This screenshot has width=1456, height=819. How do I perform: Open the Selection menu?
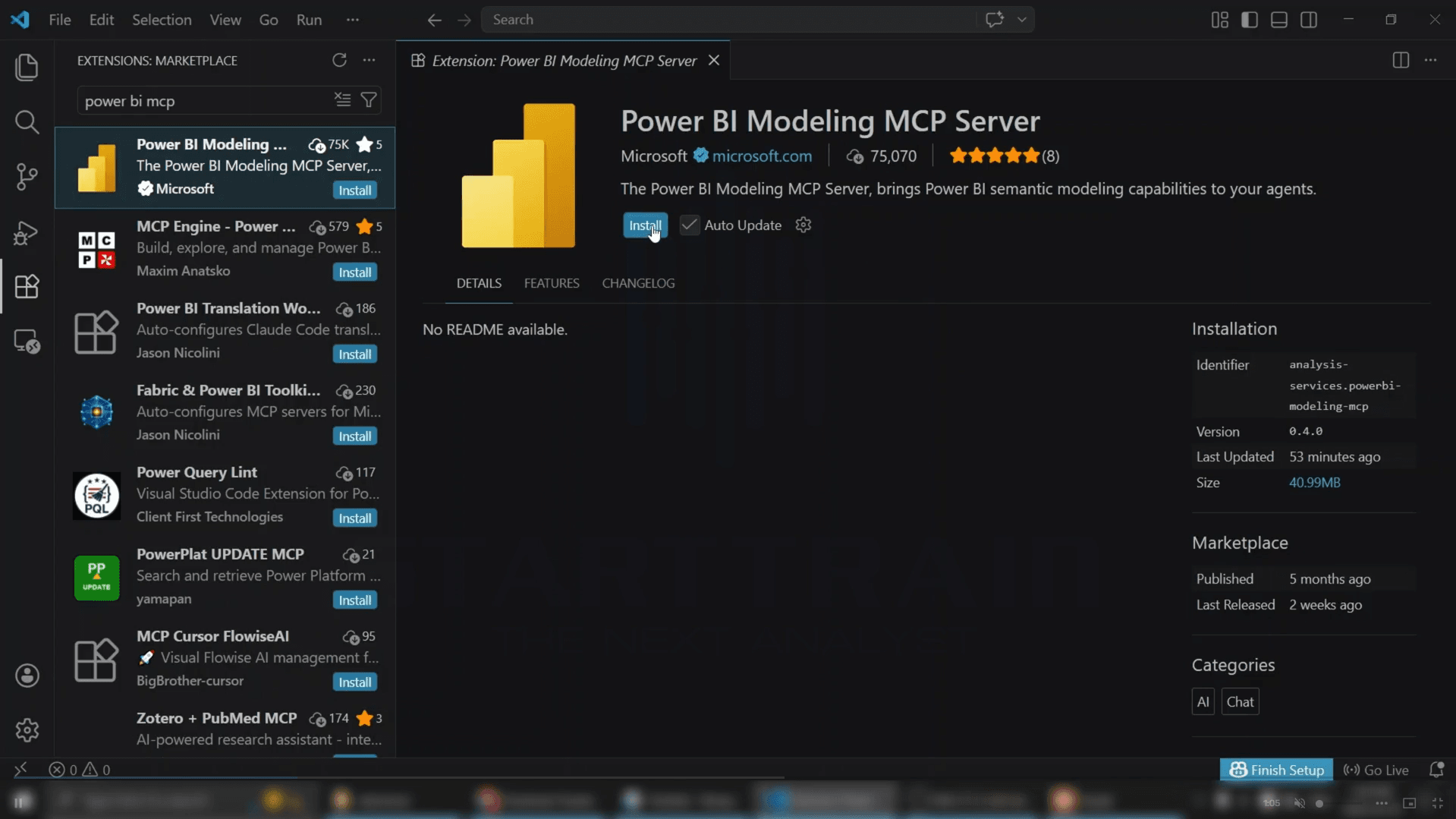coord(162,20)
